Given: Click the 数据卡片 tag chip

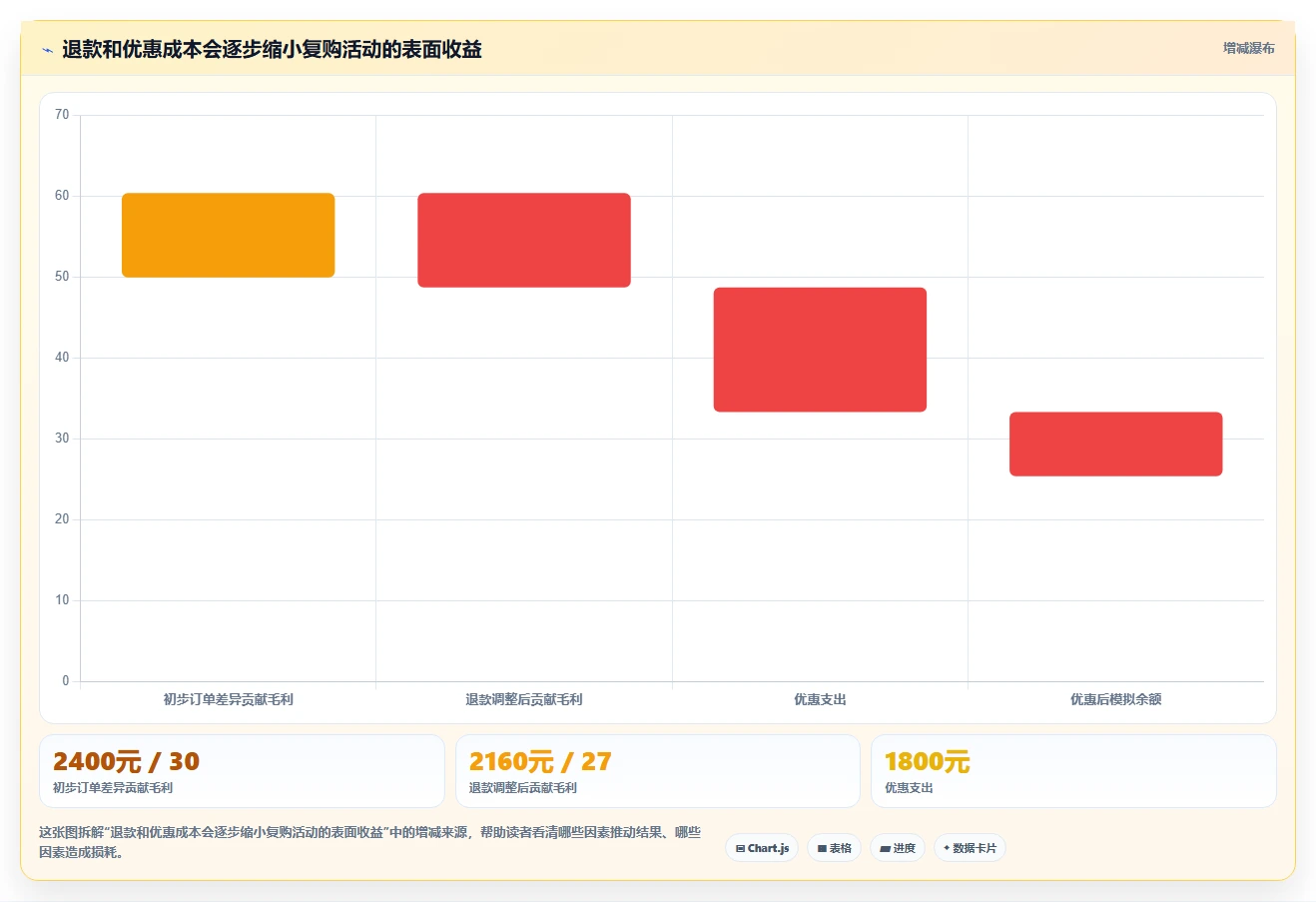Looking at the screenshot, I should [970, 848].
